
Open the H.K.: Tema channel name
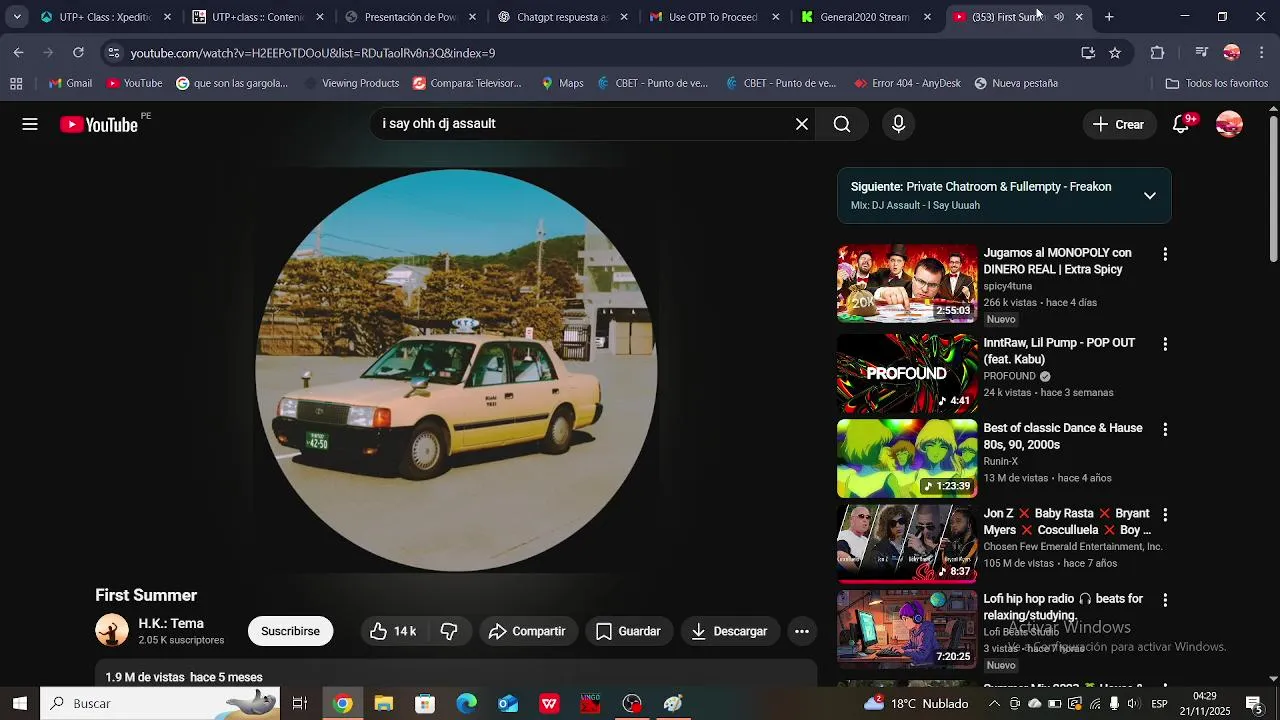point(170,623)
